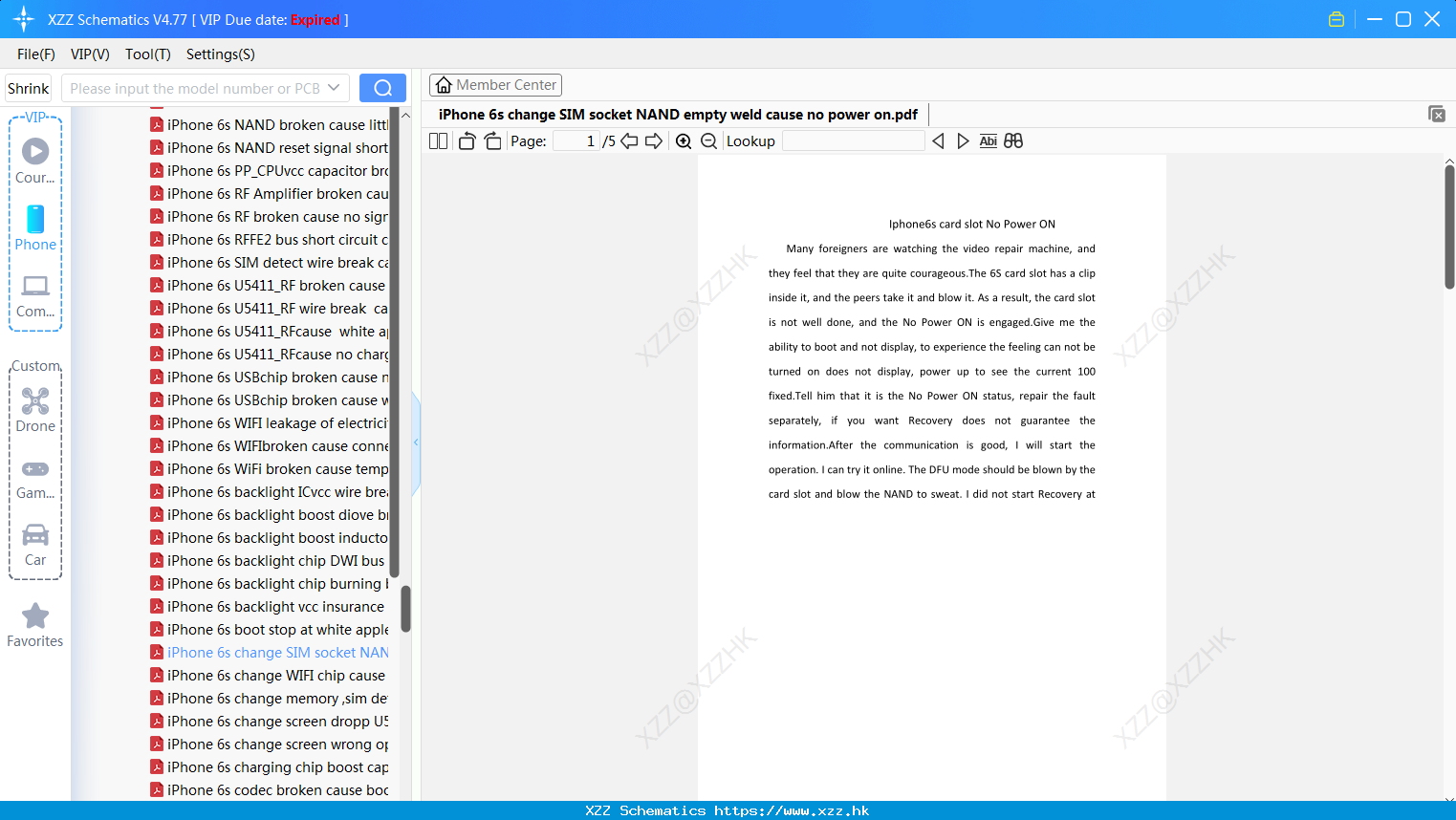
Task: Open 'iPhone 6s backlight vcc insurance' file
Action: pyautogui.click(x=268, y=607)
